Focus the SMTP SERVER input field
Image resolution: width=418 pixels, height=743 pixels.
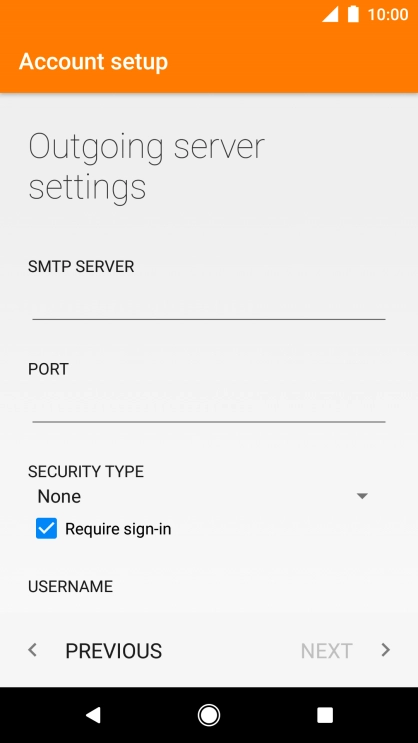tap(209, 303)
